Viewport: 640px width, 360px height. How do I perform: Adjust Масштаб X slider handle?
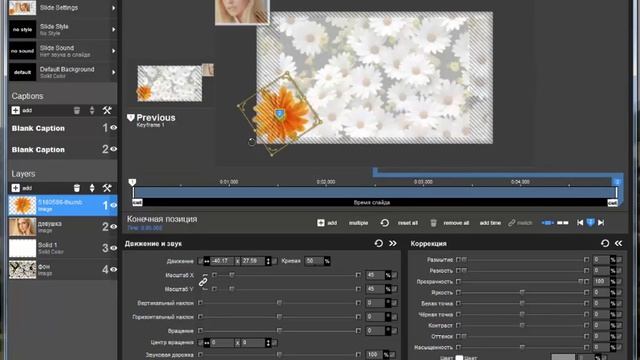(231, 275)
